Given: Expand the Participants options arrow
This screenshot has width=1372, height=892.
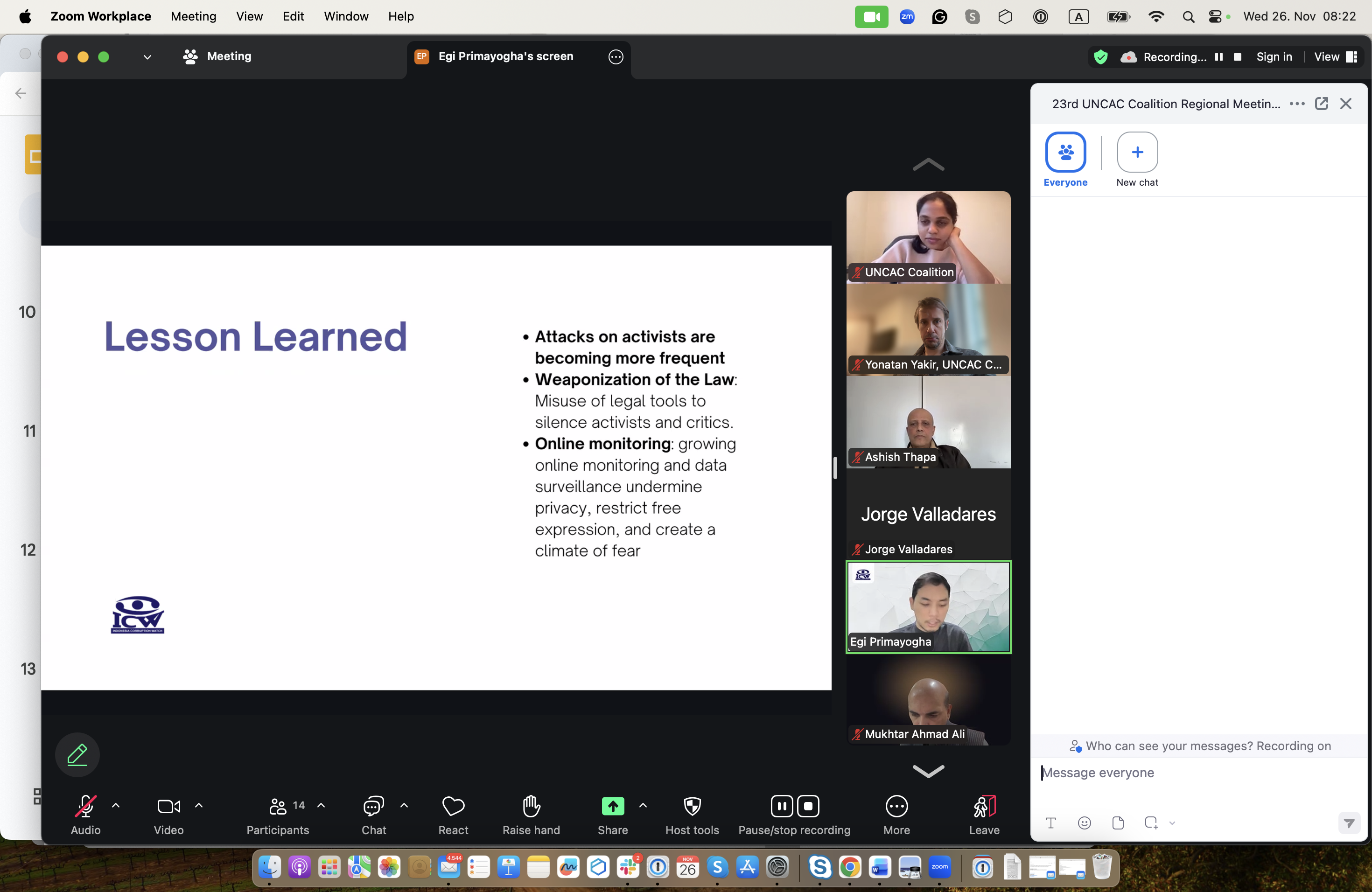Looking at the screenshot, I should coord(321,806).
